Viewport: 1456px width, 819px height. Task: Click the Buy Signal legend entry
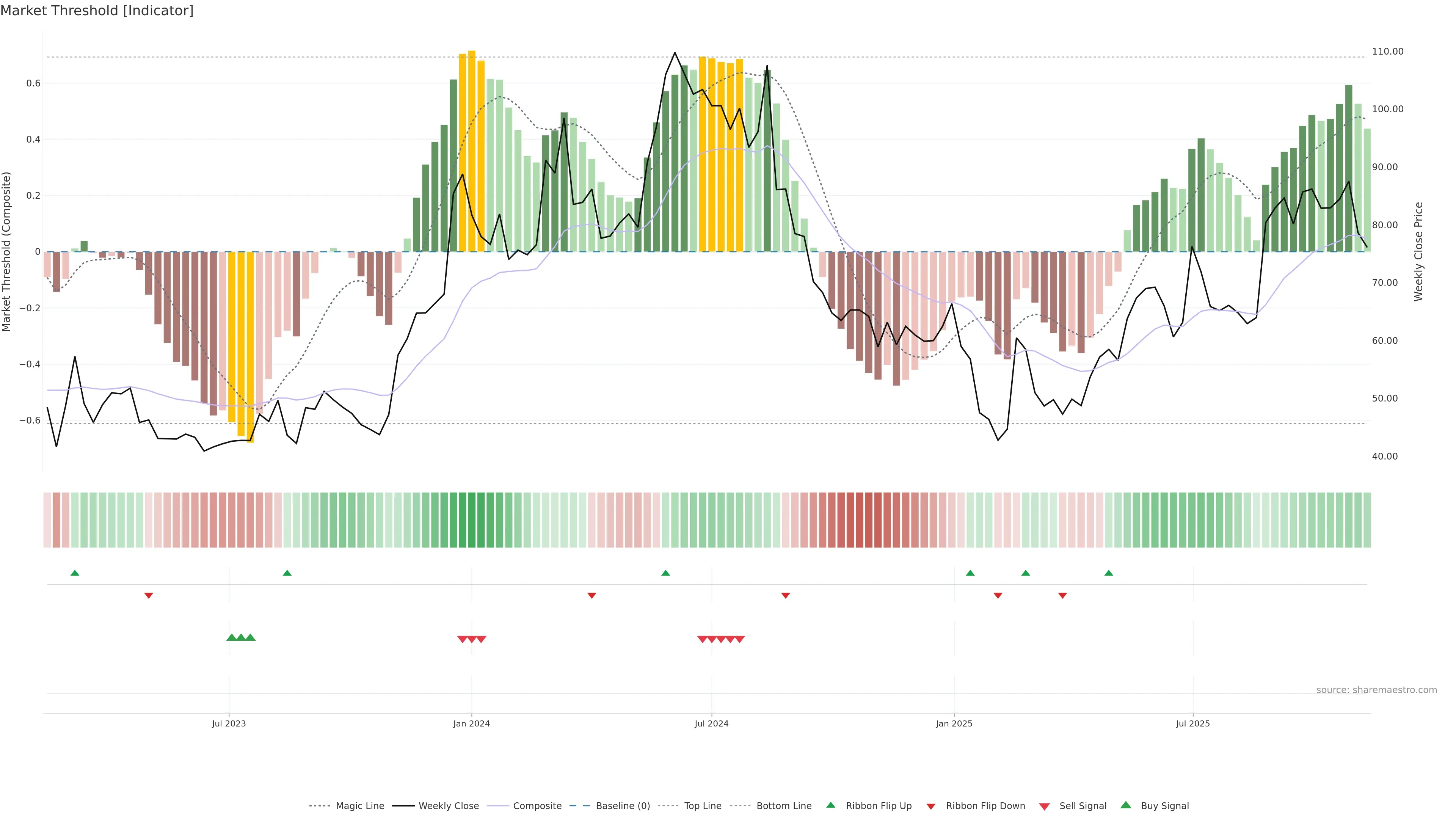pyautogui.click(x=1164, y=806)
